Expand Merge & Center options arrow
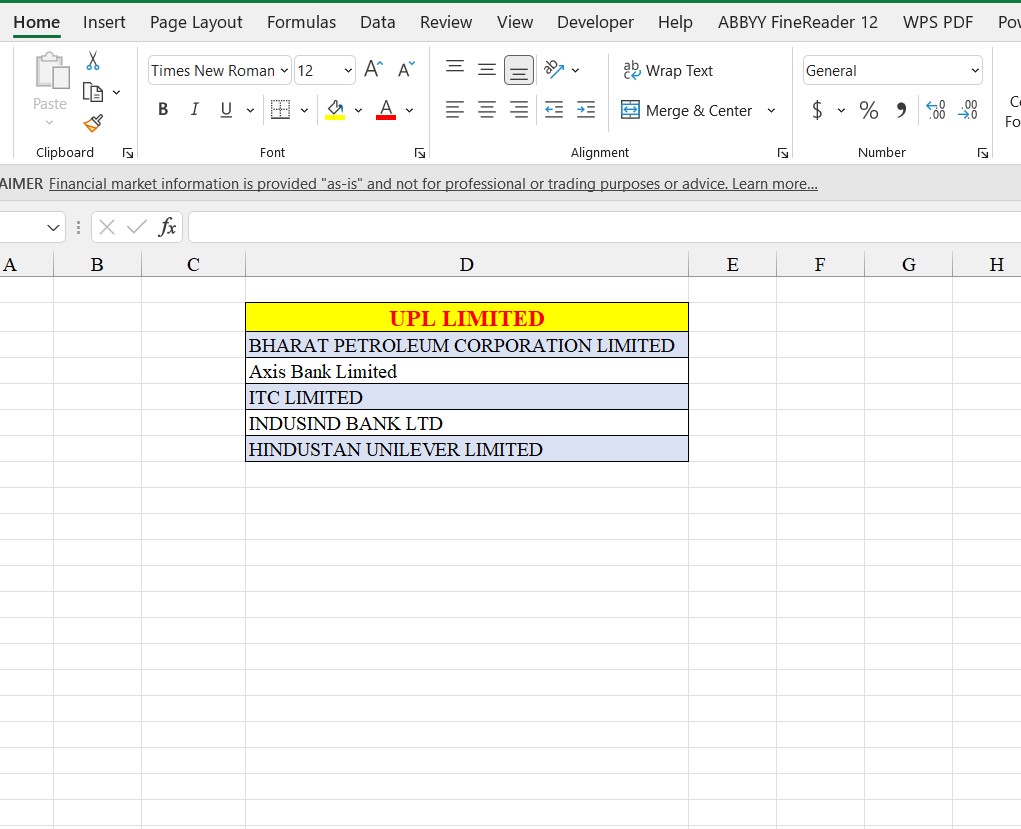1021x829 pixels. (772, 110)
